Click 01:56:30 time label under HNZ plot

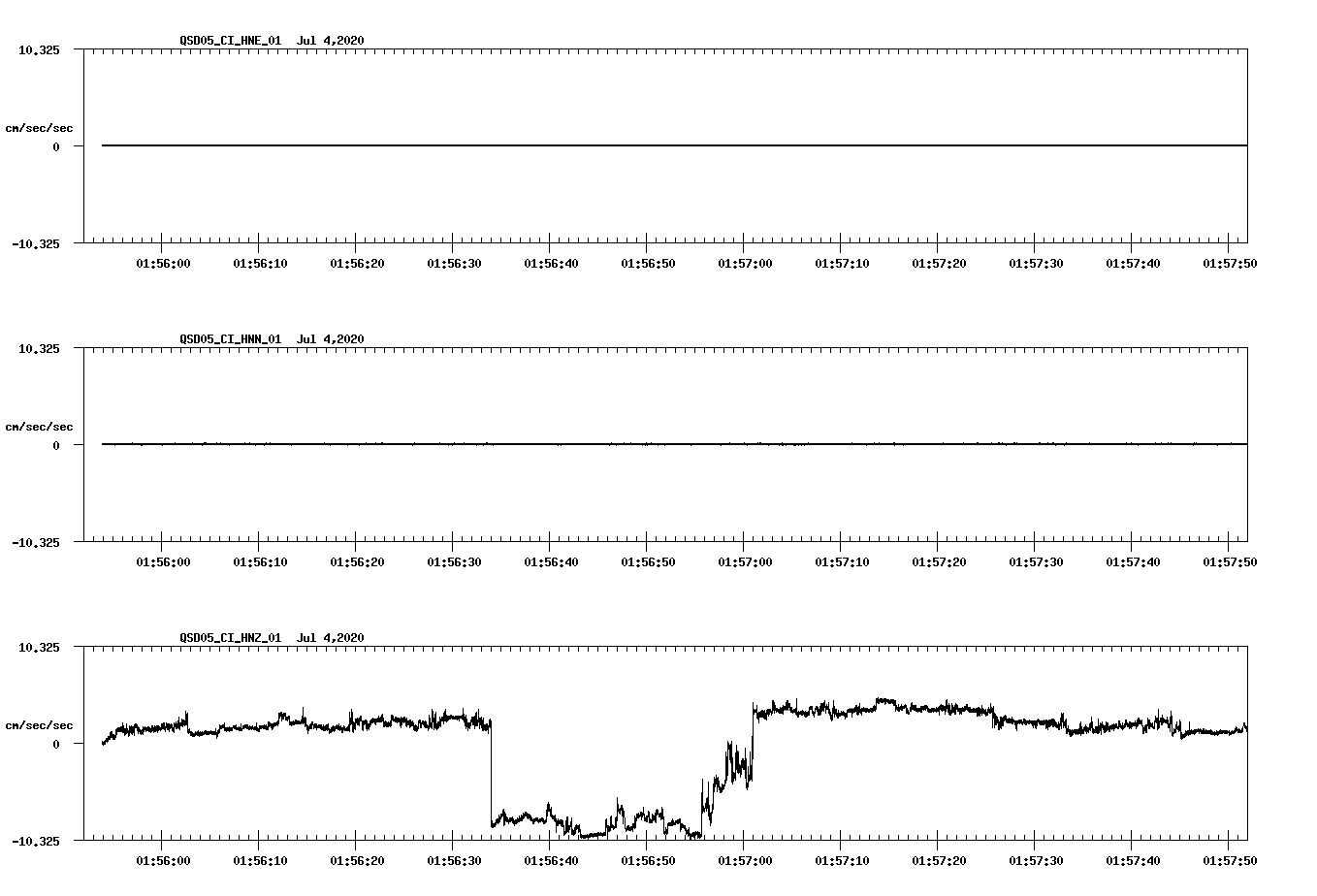click(454, 861)
